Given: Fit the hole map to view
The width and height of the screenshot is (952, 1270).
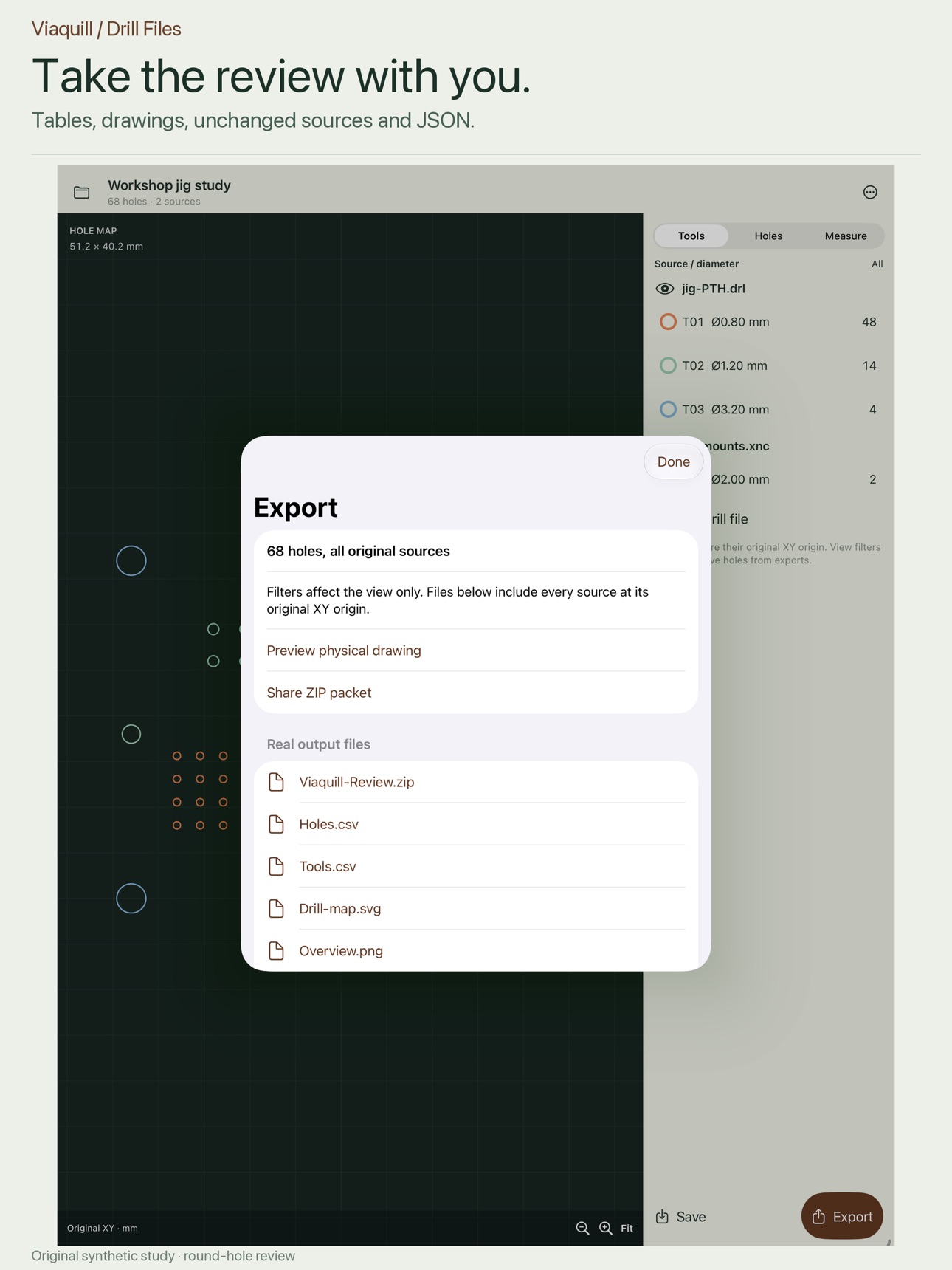Looking at the screenshot, I should coord(627,1228).
